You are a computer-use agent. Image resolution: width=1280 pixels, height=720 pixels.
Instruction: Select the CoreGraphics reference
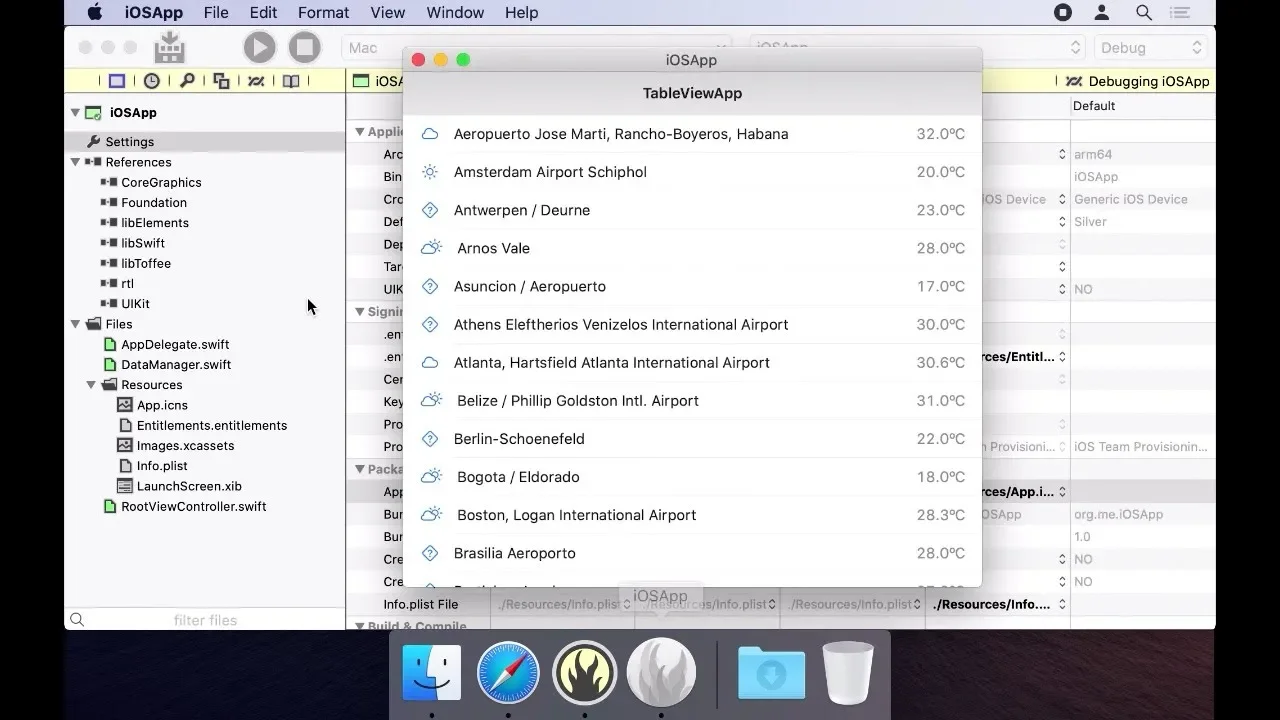[161, 182]
